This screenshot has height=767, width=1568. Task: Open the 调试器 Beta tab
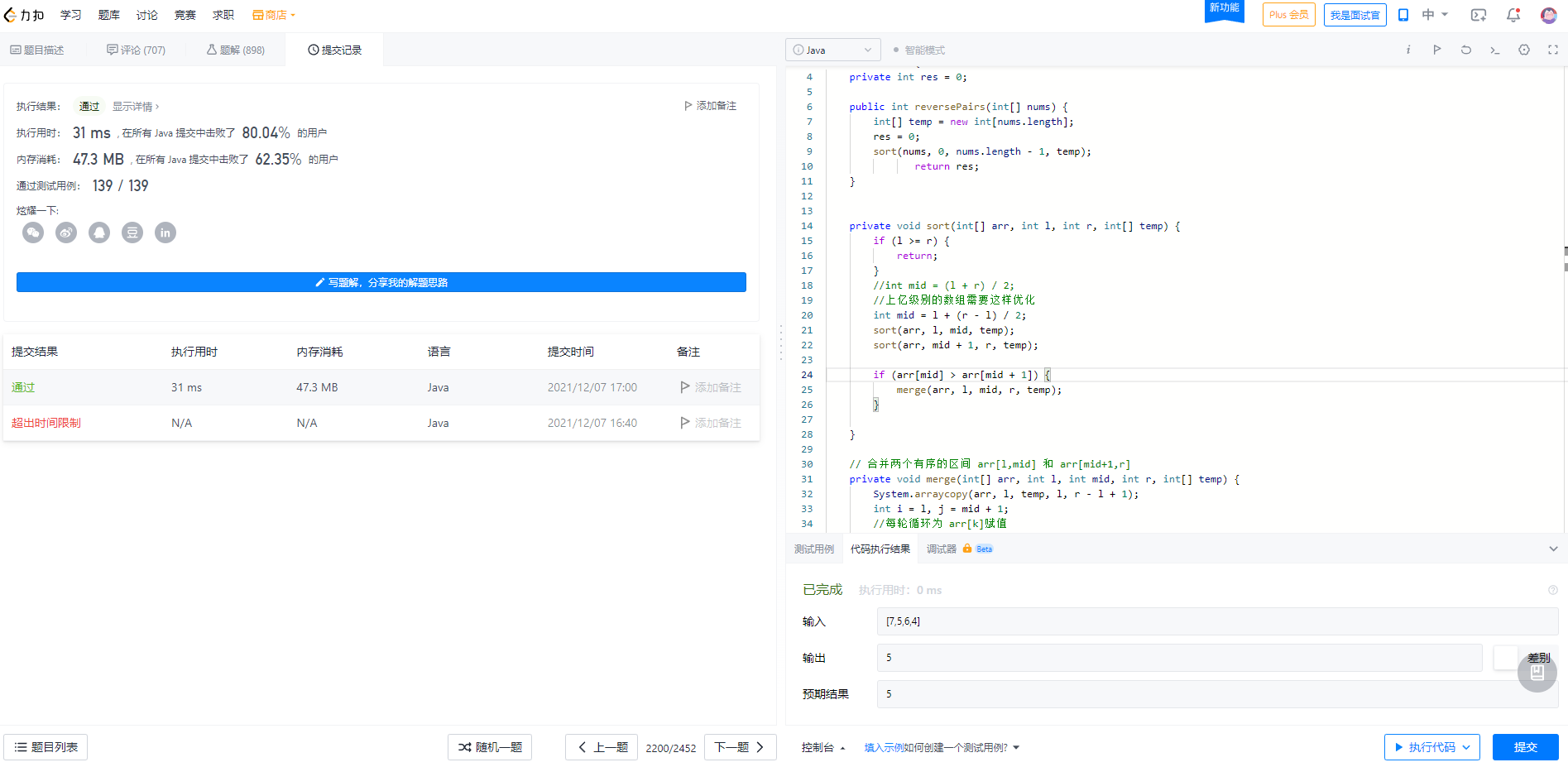tap(960, 549)
